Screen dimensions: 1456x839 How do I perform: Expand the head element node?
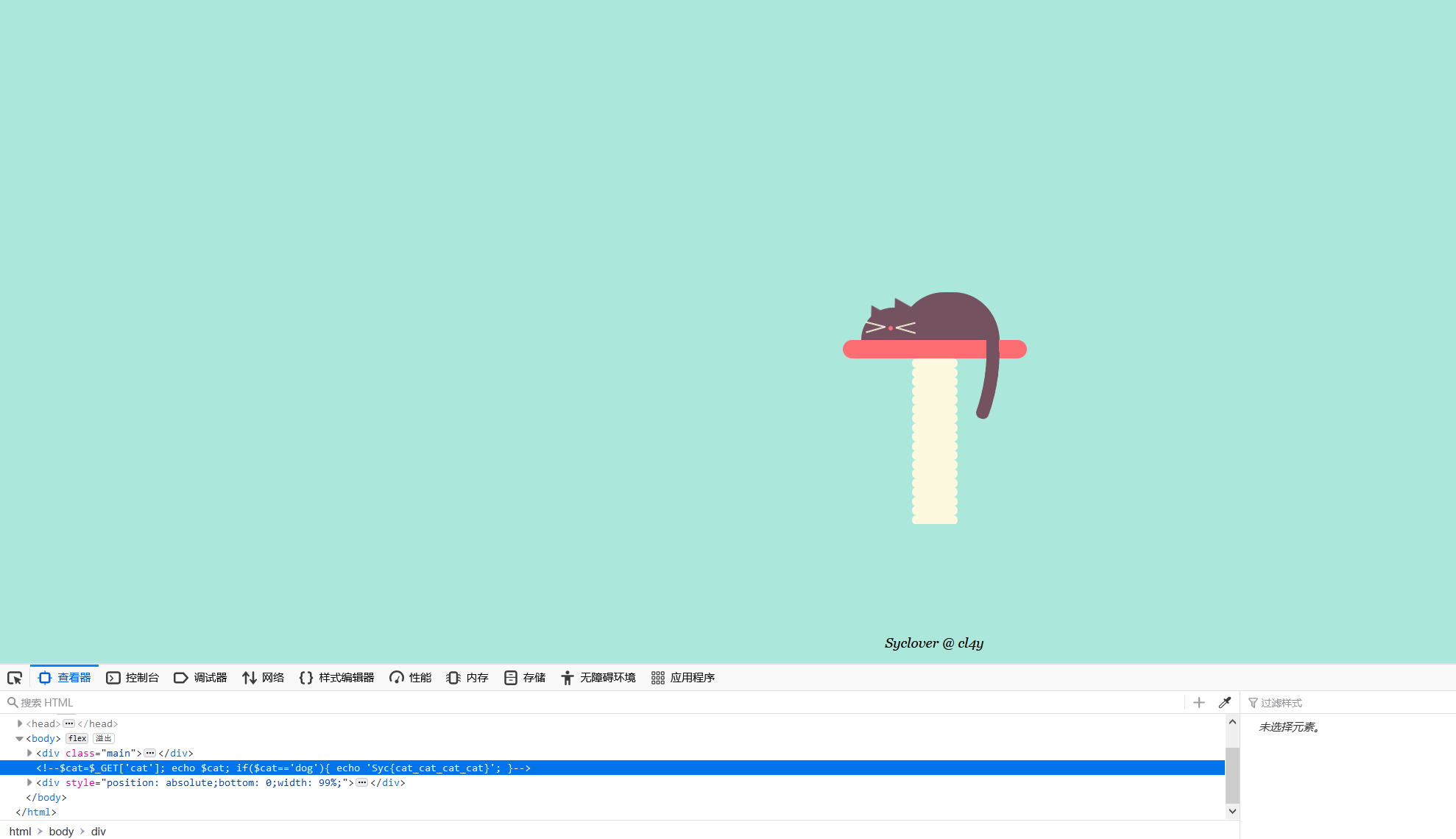point(20,724)
